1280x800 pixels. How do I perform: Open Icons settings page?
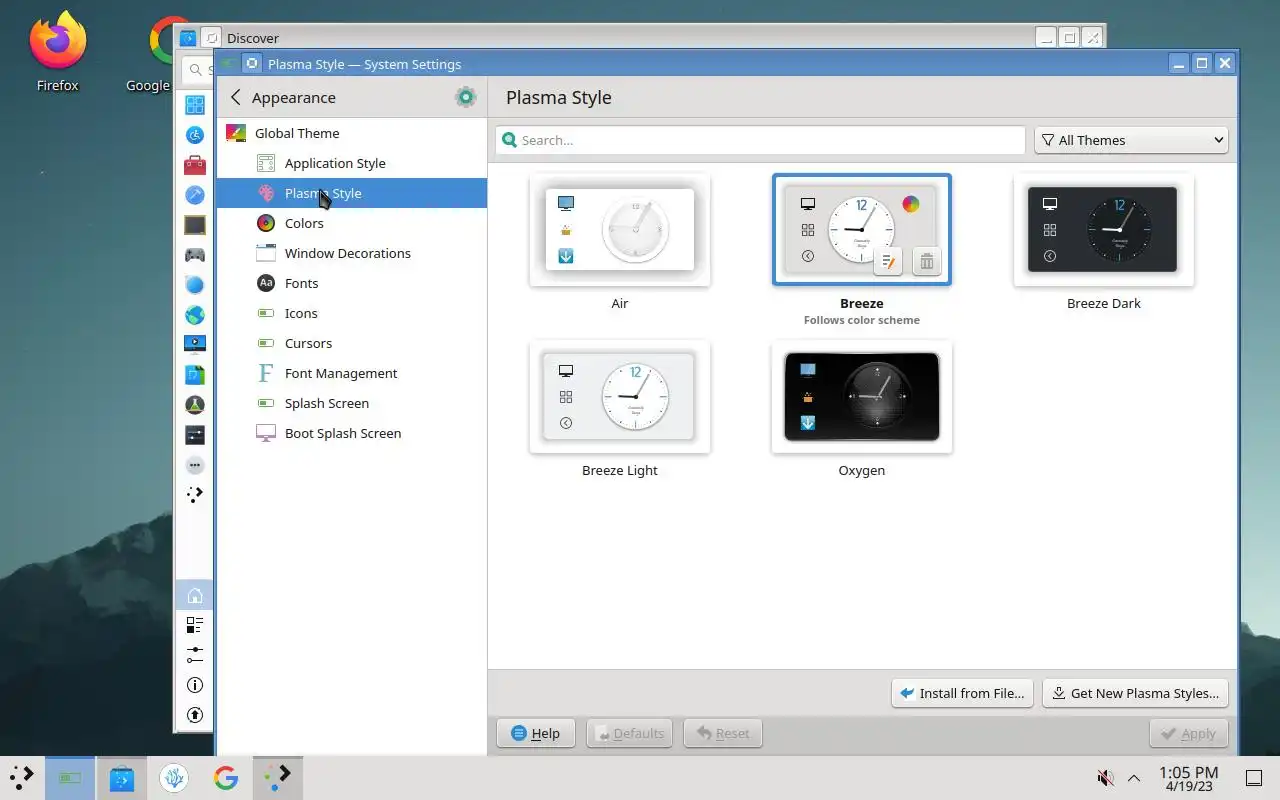coord(351,313)
